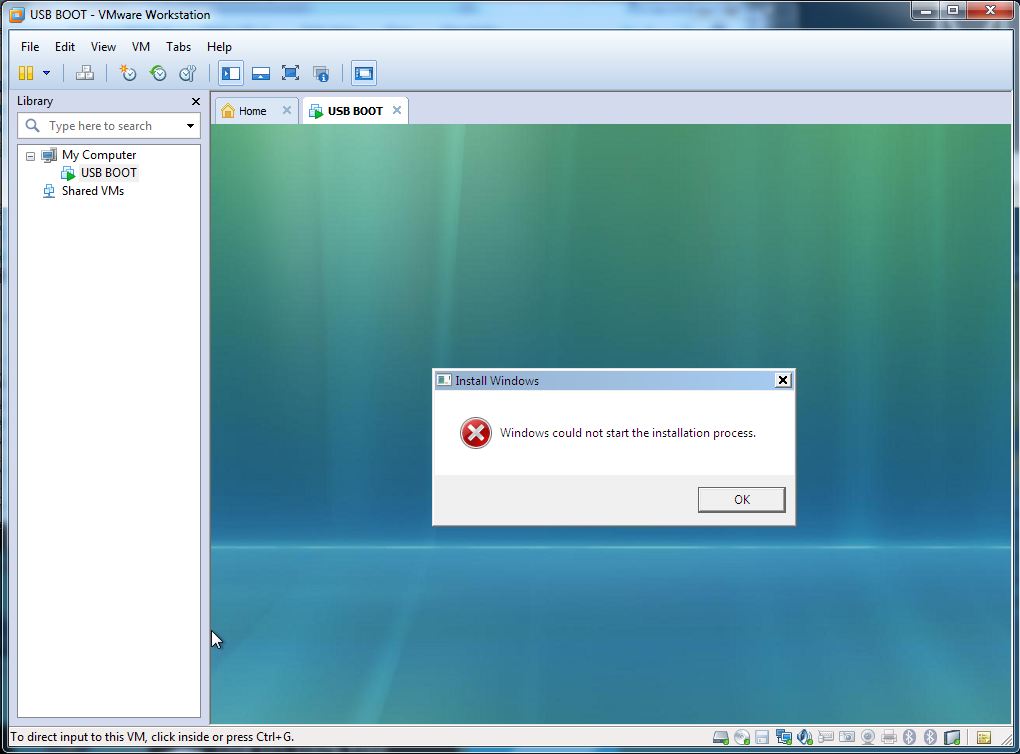Open the VM menu
The width and height of the screenshot is (1020, 754).
click(141, 47)
